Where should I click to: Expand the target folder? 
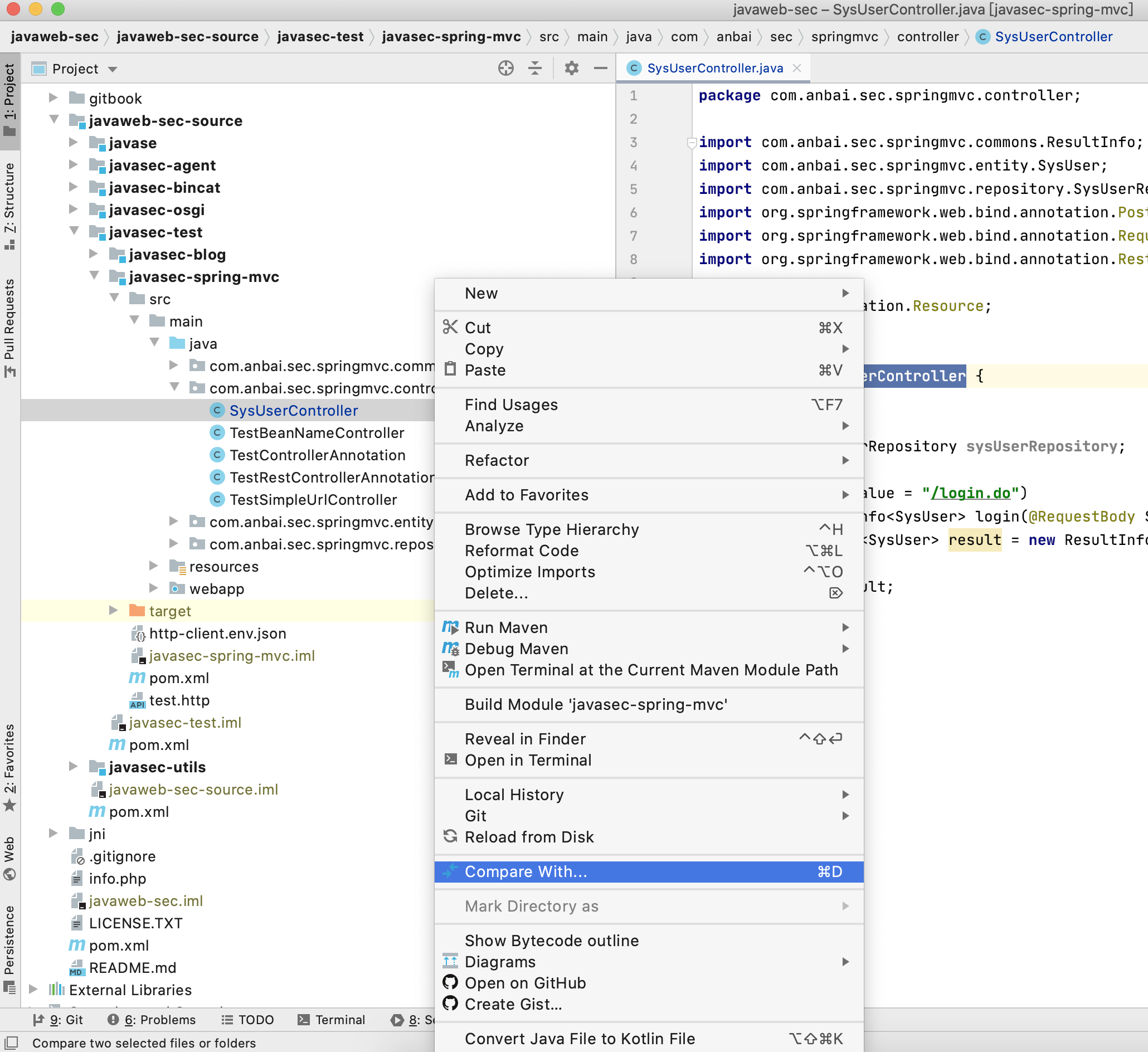point(113,611)
